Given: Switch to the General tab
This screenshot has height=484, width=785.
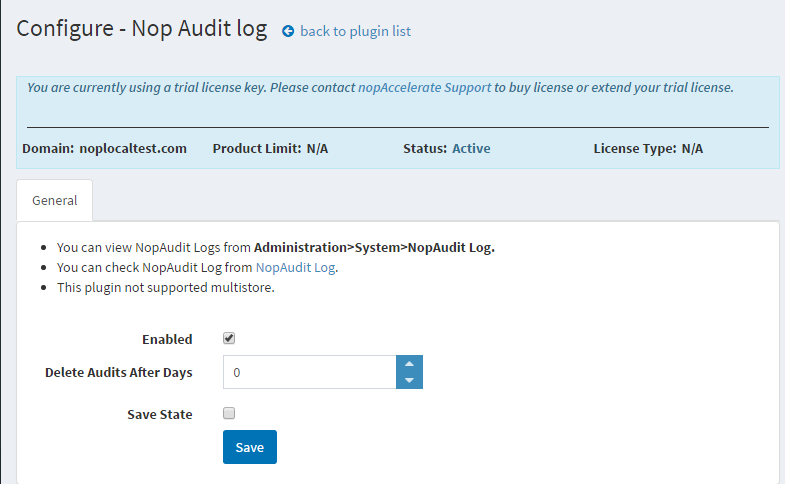Looking at the screenshot, I should point(55,200).
